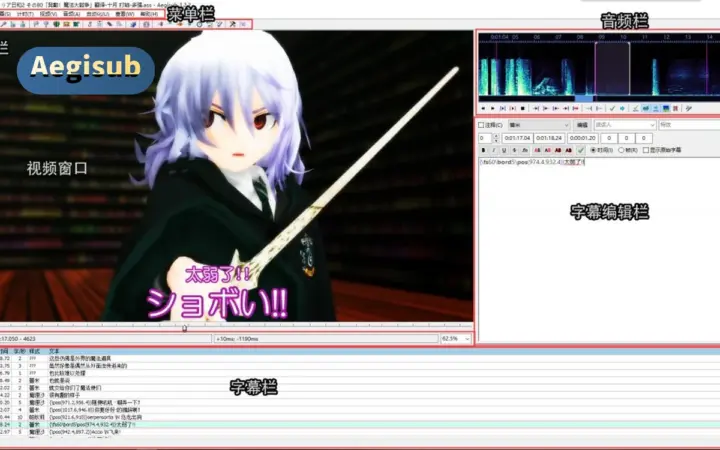
Task: Click the selected region in the audio spectrogram
Action: point(612,68)
